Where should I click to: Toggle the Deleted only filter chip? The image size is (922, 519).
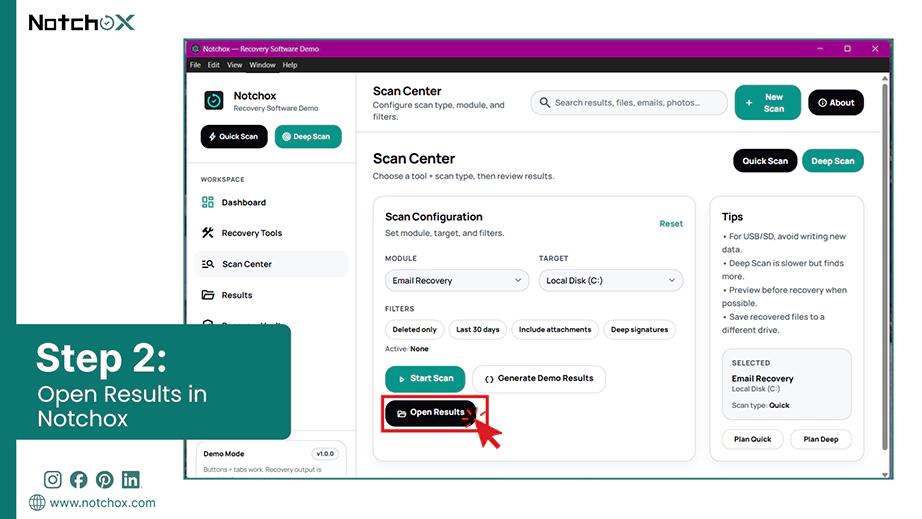pos(415,330)
